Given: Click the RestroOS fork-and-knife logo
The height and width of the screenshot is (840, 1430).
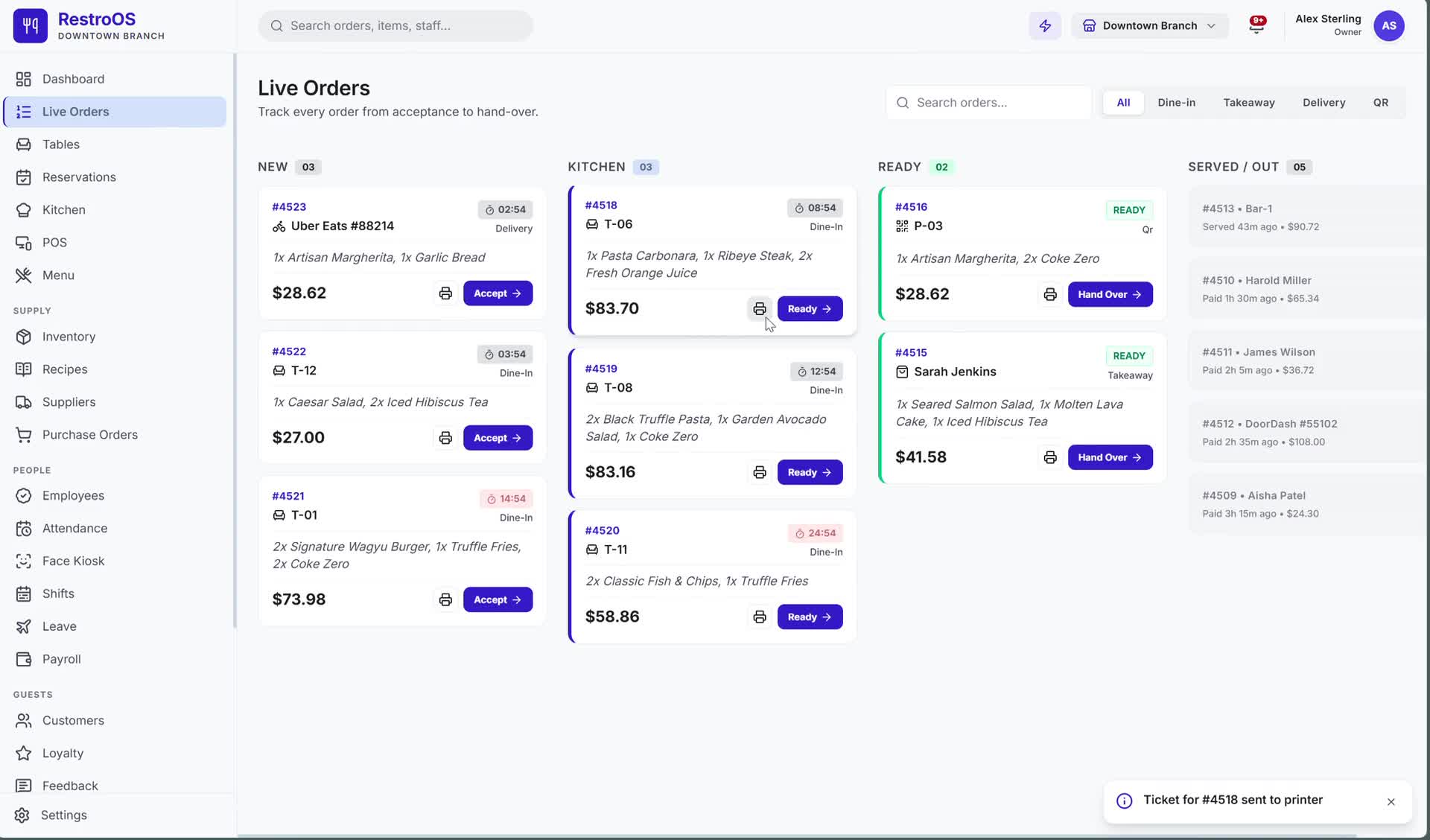Looking at the screenshot, I should 30,25.
